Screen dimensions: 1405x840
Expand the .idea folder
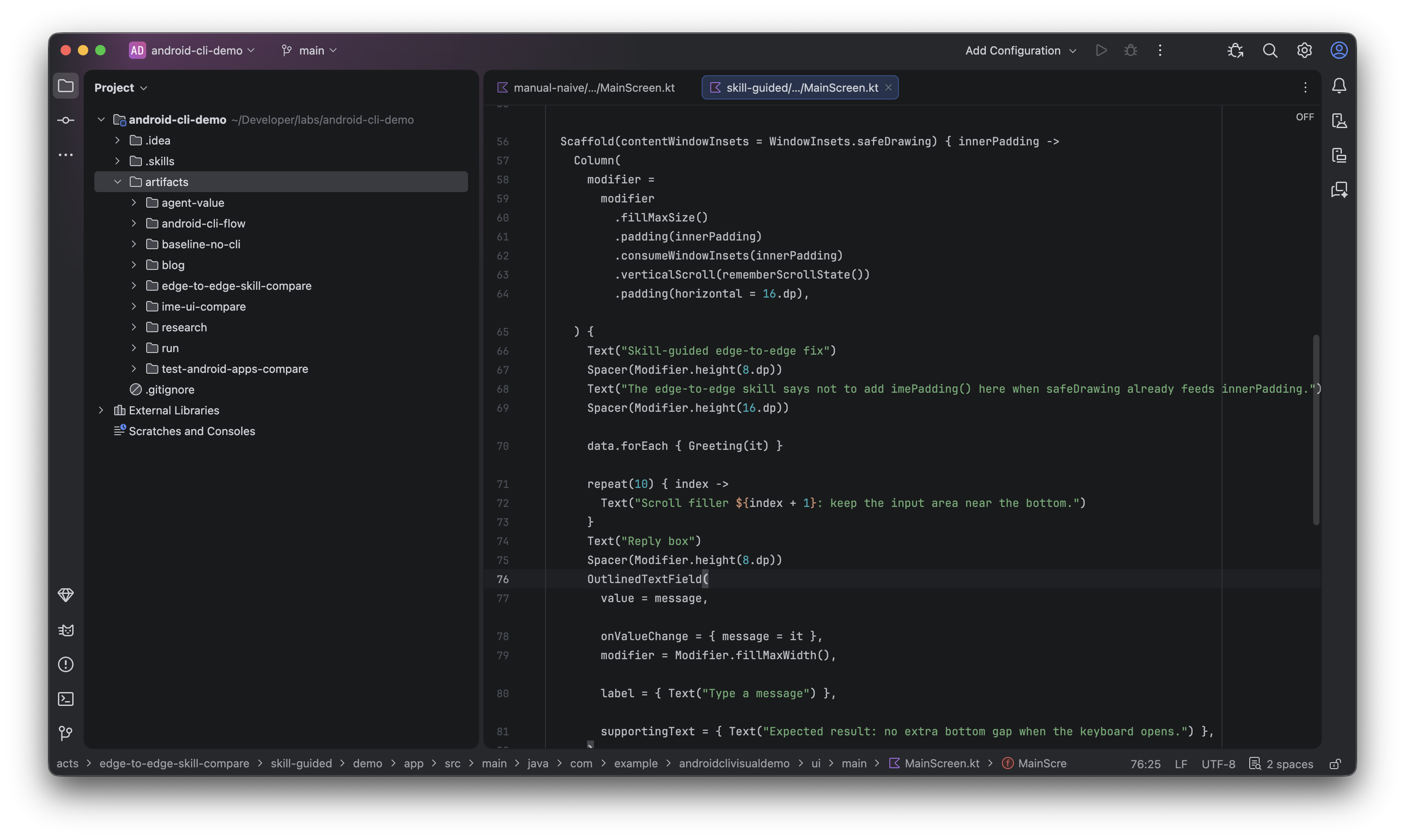[118, 141]
